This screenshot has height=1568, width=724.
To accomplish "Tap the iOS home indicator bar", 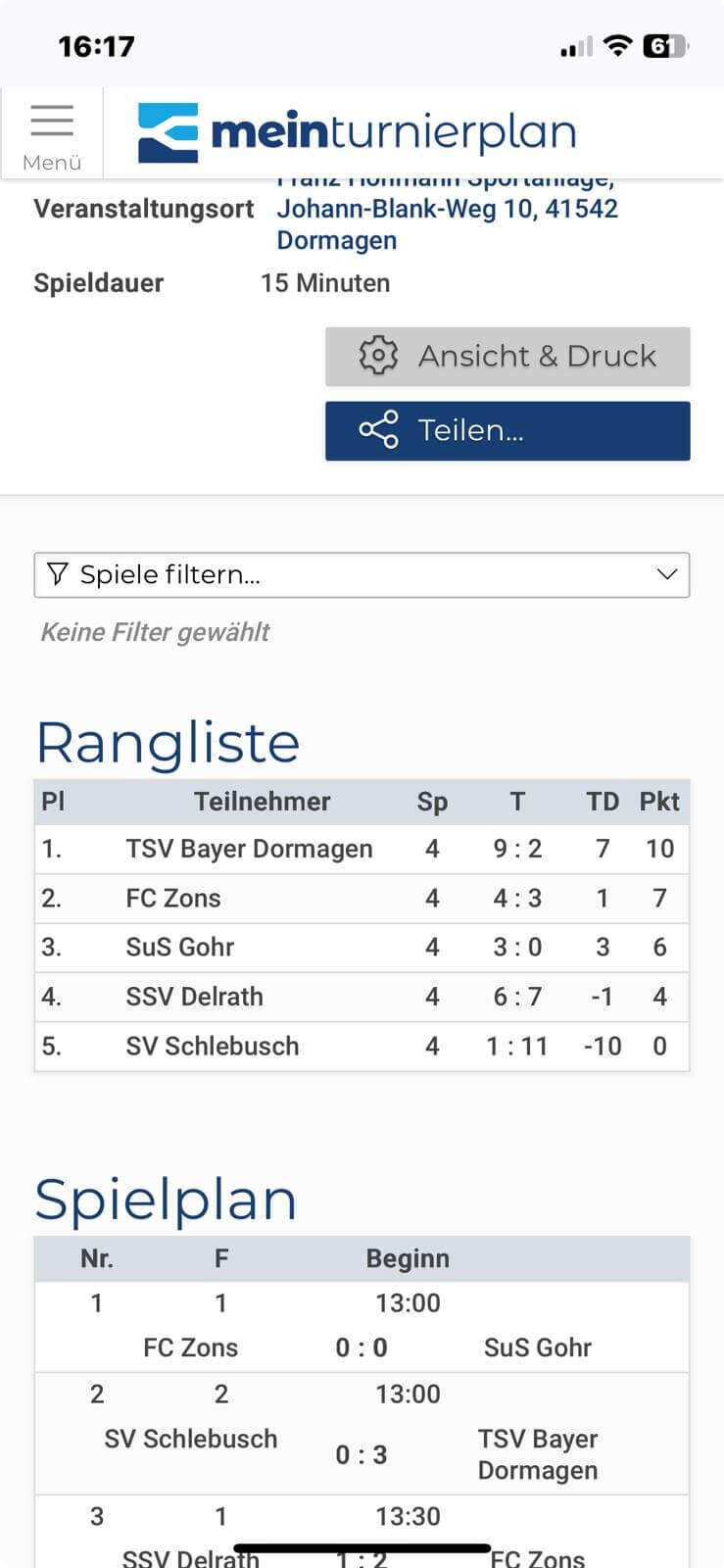I will click(x=362, y=1548).
